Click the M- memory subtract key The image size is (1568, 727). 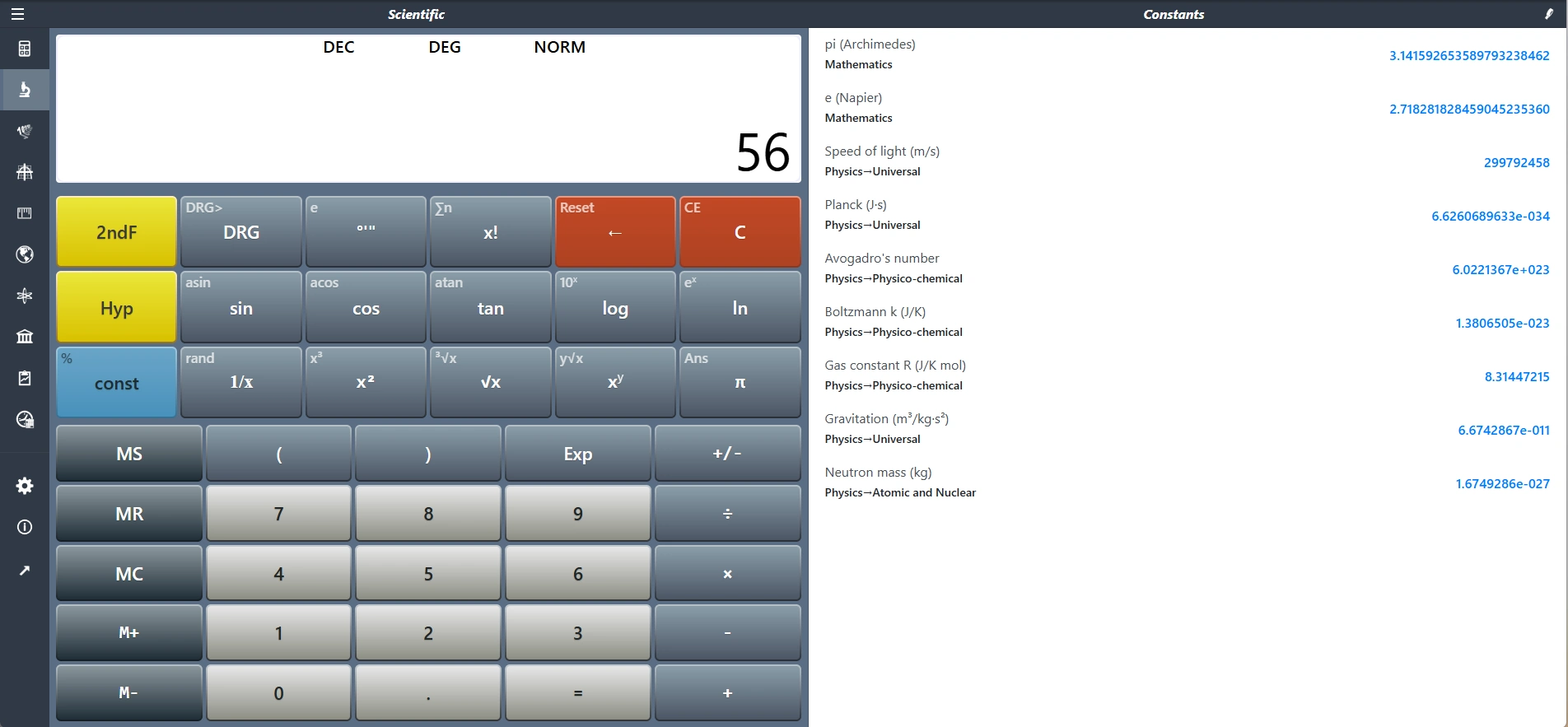(x=129, y=692)
